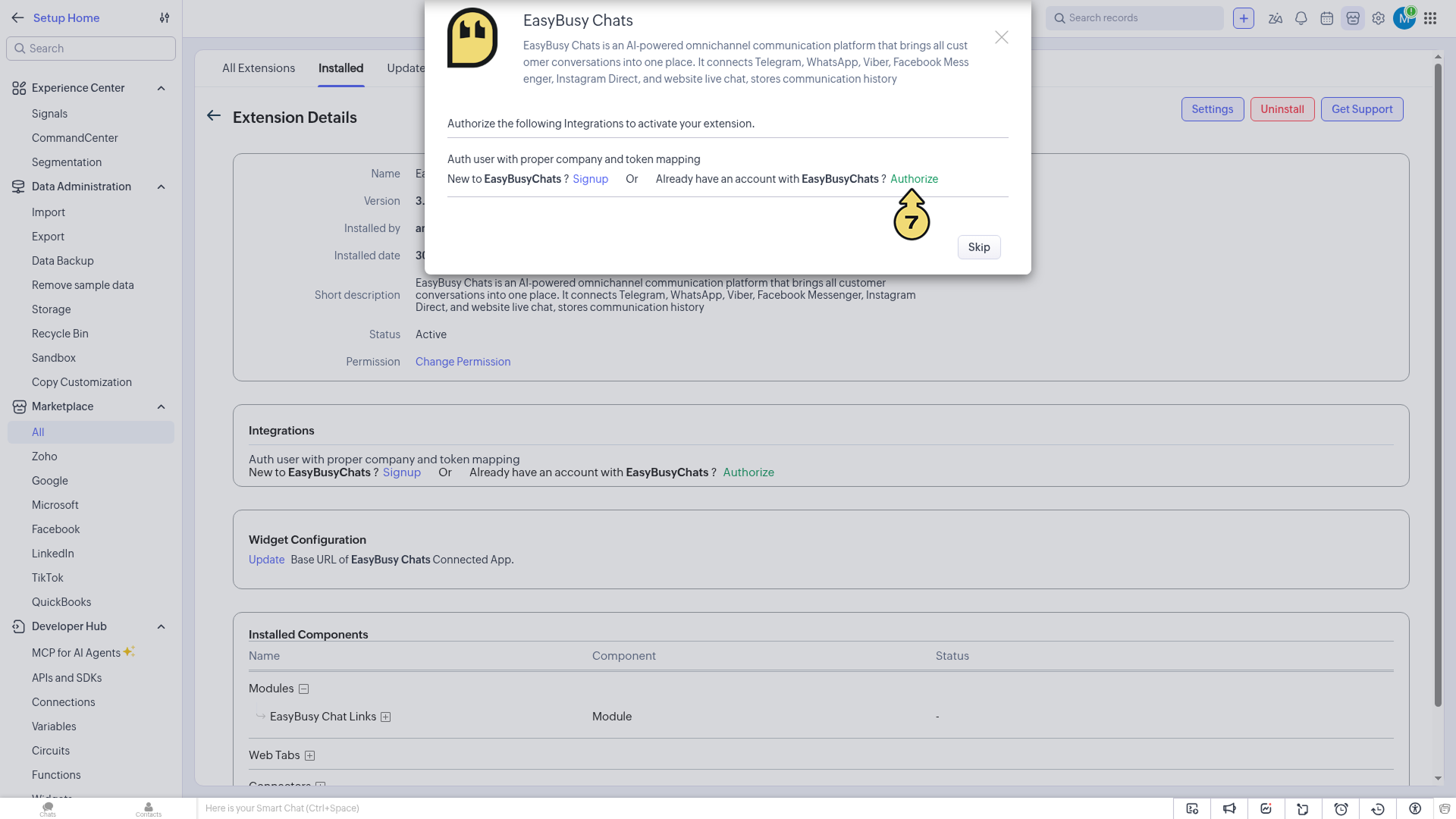Open Zoho marketplace category

45,457
